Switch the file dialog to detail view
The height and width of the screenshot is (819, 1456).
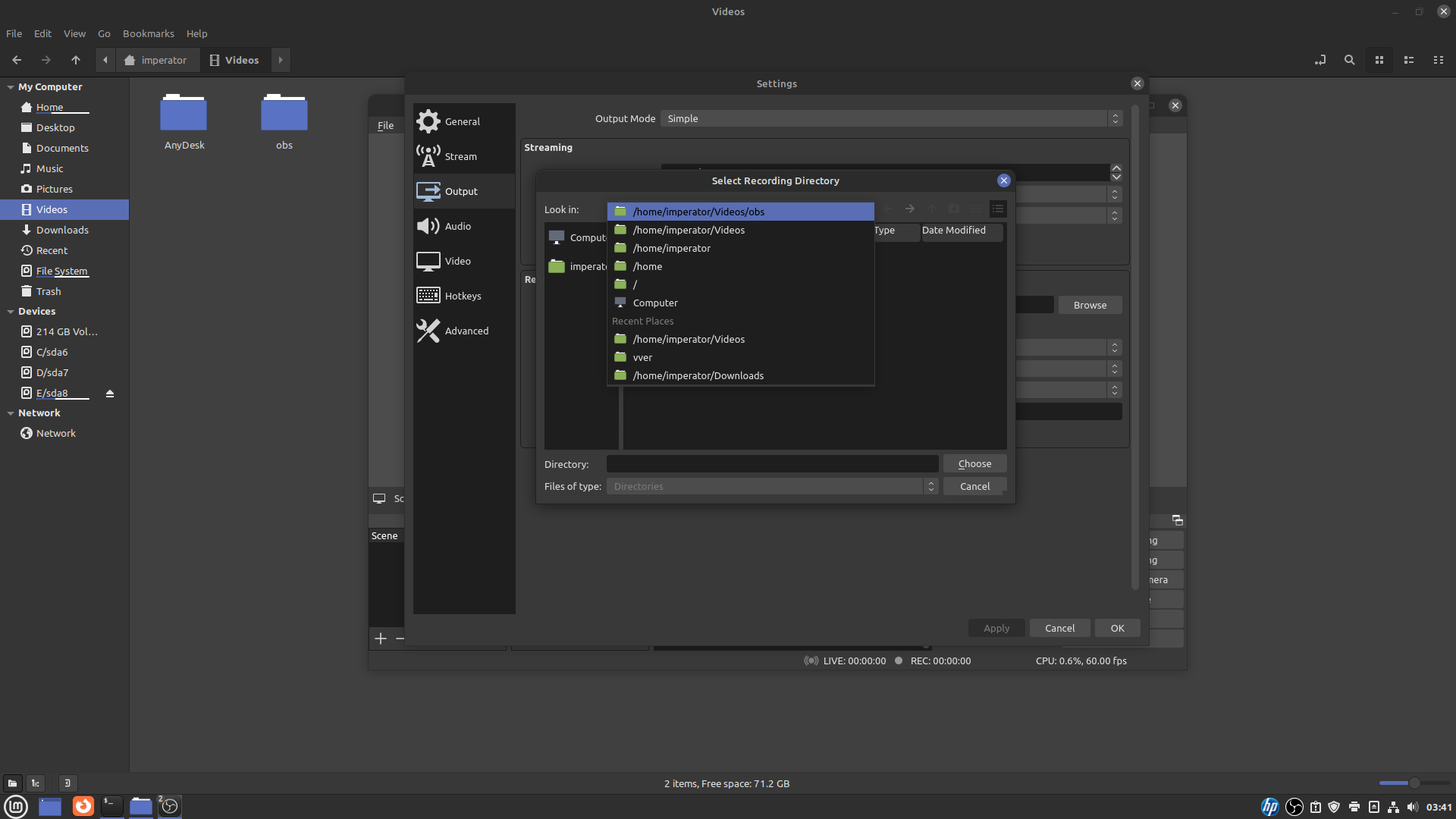pos(998,209)
